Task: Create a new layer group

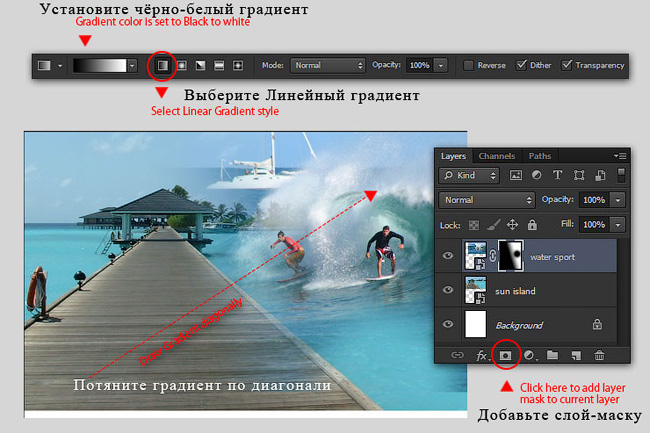Action: click(552, 355)
